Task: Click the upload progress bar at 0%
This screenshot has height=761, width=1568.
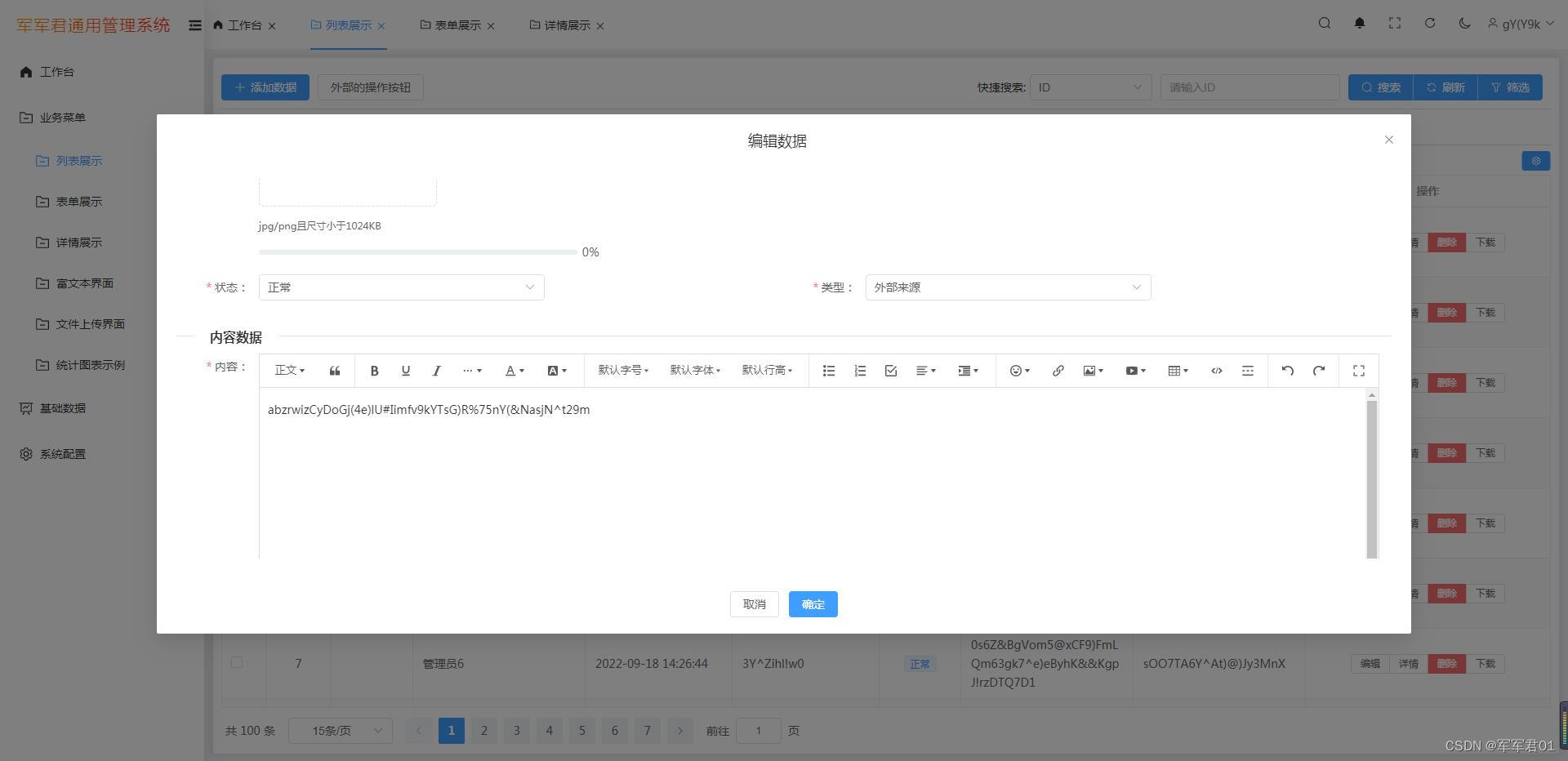Action: tap(417, 252)
